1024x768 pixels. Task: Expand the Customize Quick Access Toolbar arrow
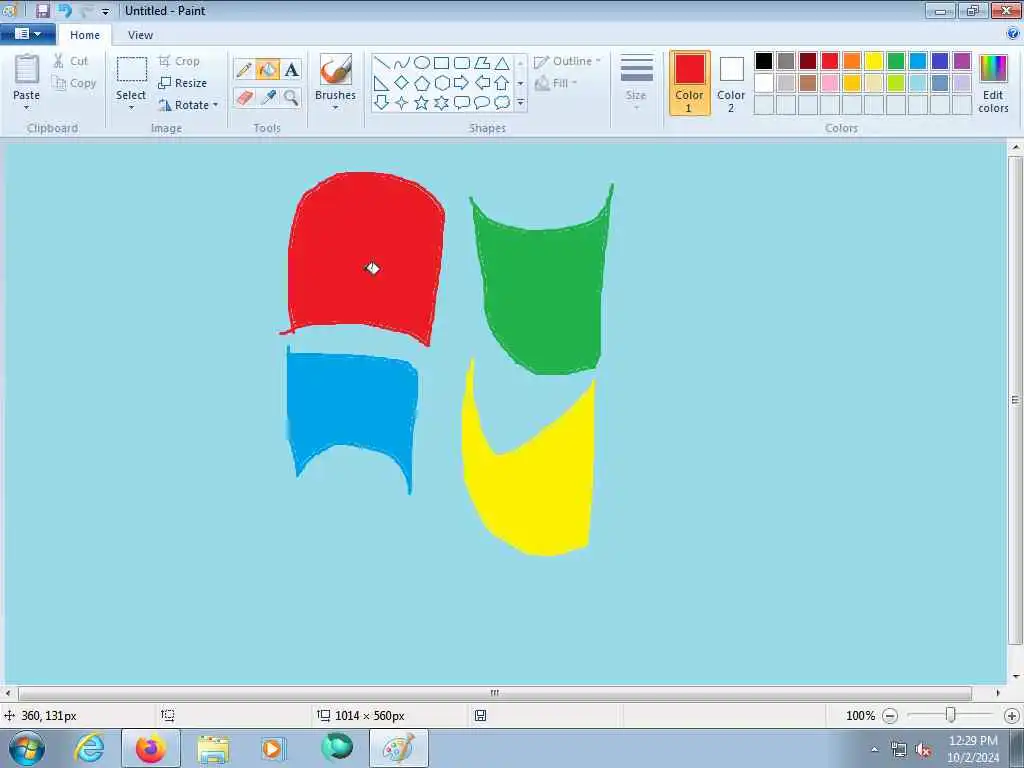105,12
